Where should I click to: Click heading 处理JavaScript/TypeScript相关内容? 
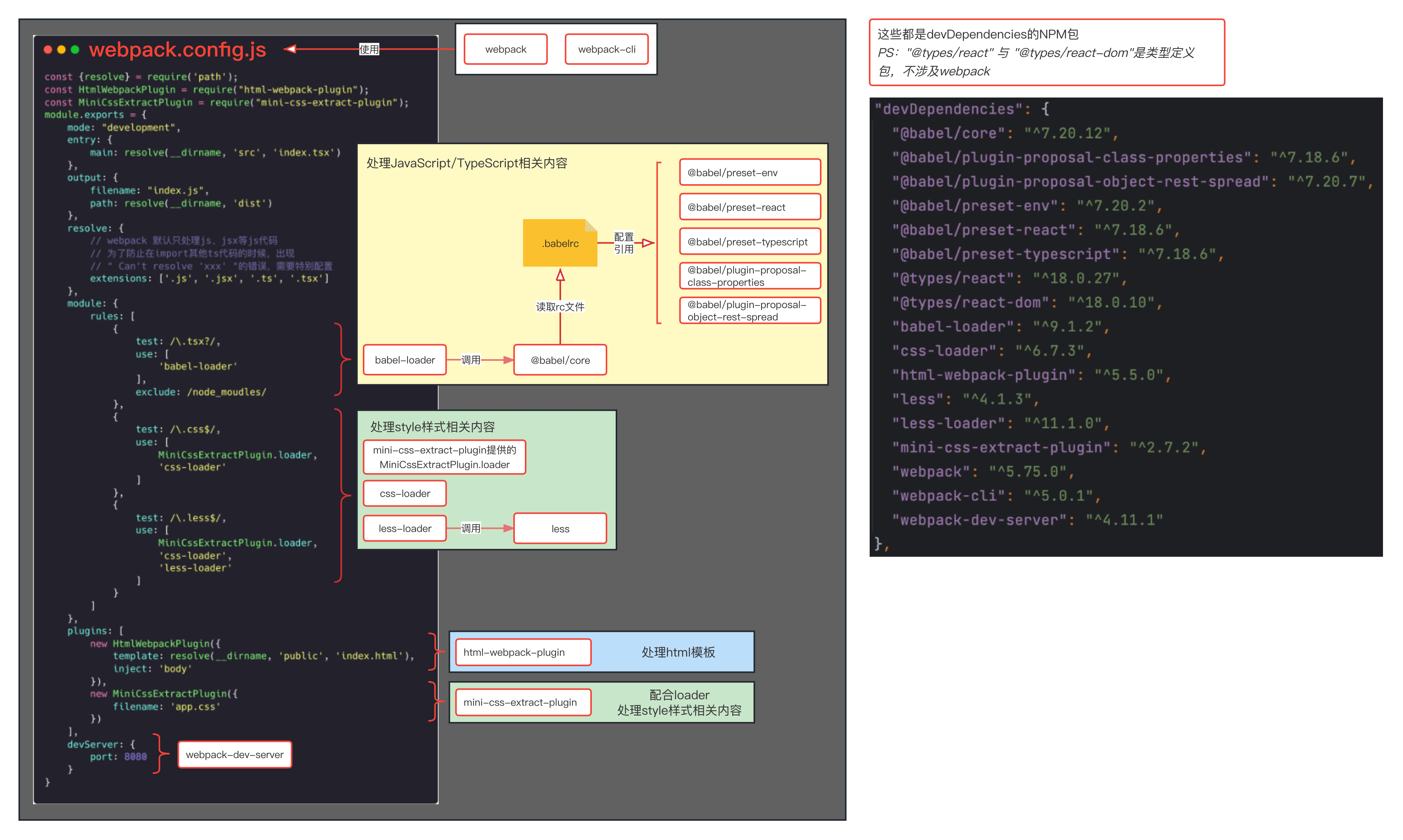(466, 163)
